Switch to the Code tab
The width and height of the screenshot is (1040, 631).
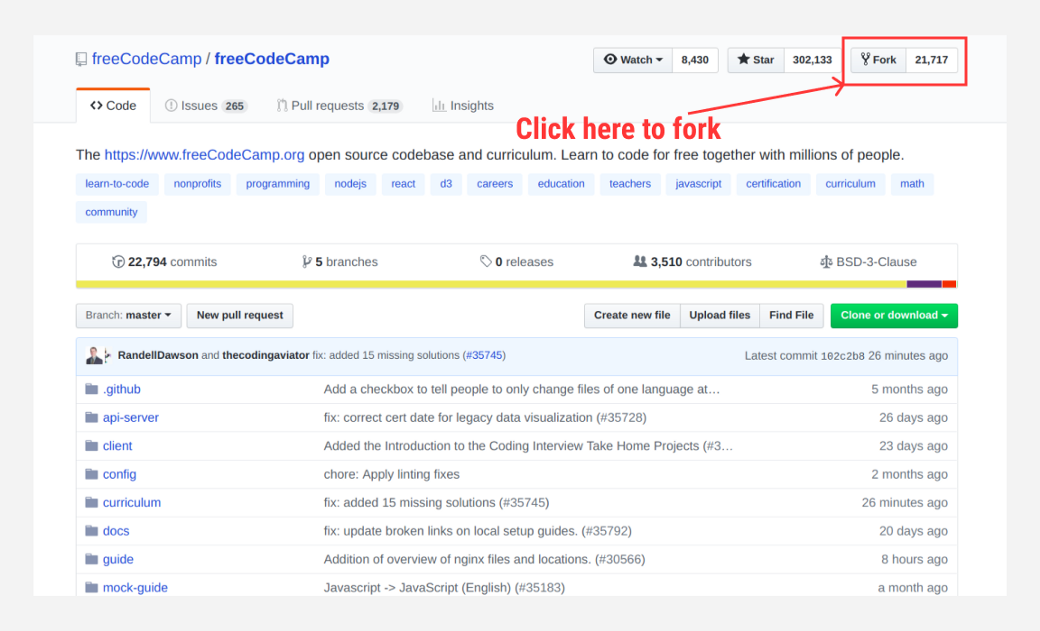pyautogui.click(x=113, y=105)
